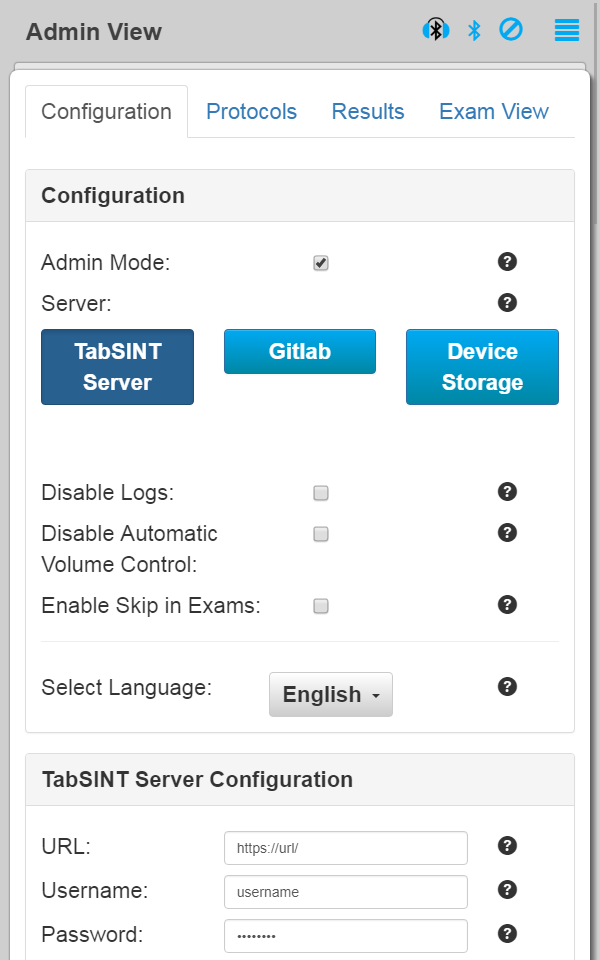Check Disable Automatic Volume Control

click(x=321, y=534)
